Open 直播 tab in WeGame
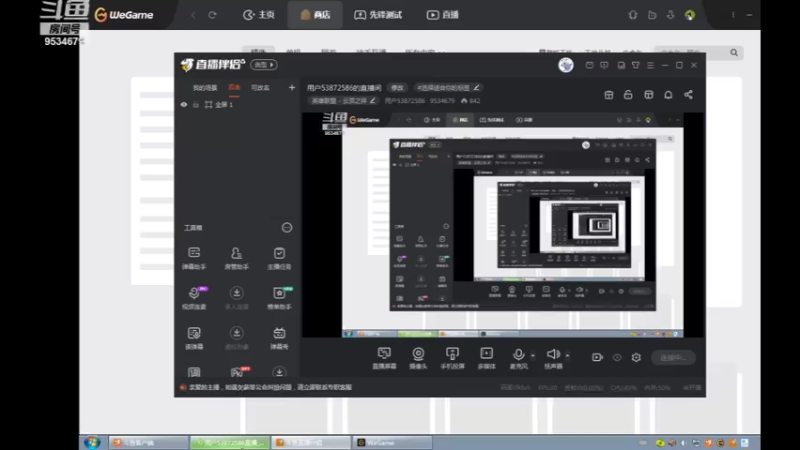The width and height of the screenshot is (800, 450). pyautogui.click(x=443, y=15)
